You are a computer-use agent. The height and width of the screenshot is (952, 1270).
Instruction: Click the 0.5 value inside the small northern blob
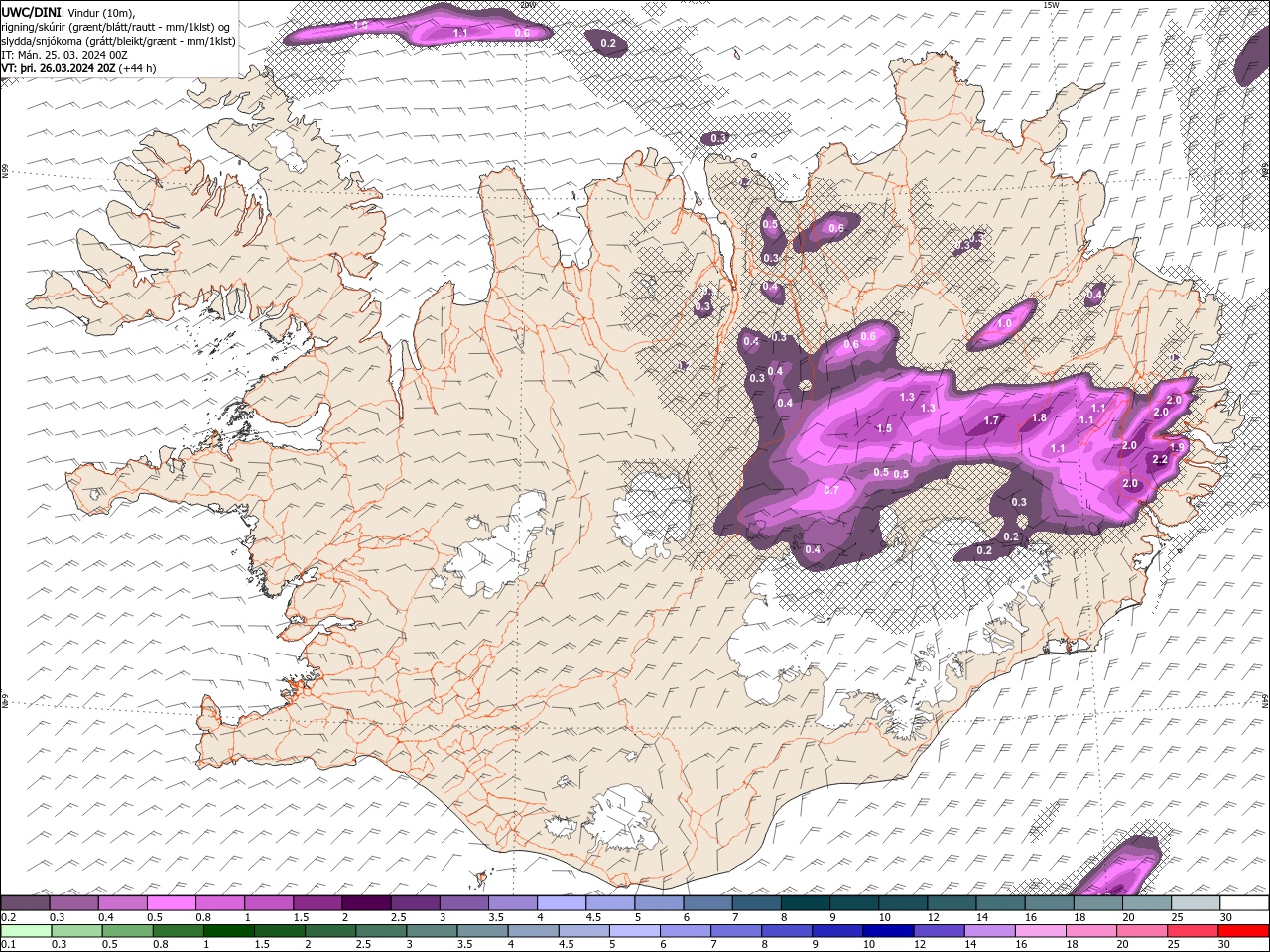coord(770,225)
